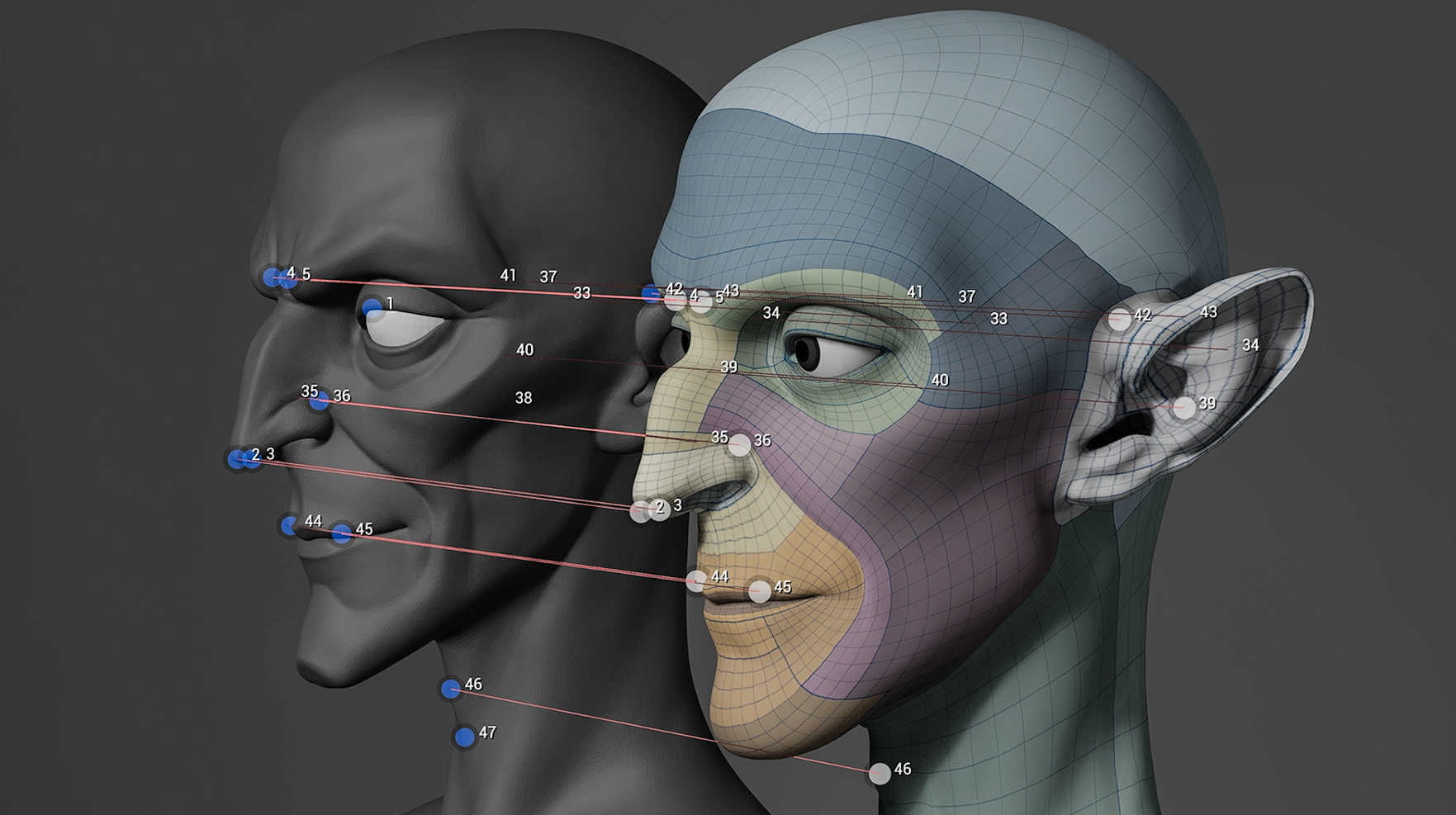
Task: Click label "34" on the ear
Action: tap(1250, 345)
